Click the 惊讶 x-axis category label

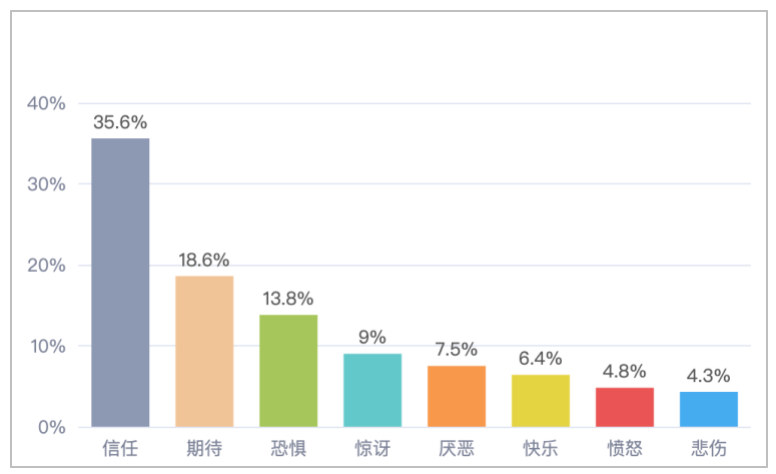[372, 447]
